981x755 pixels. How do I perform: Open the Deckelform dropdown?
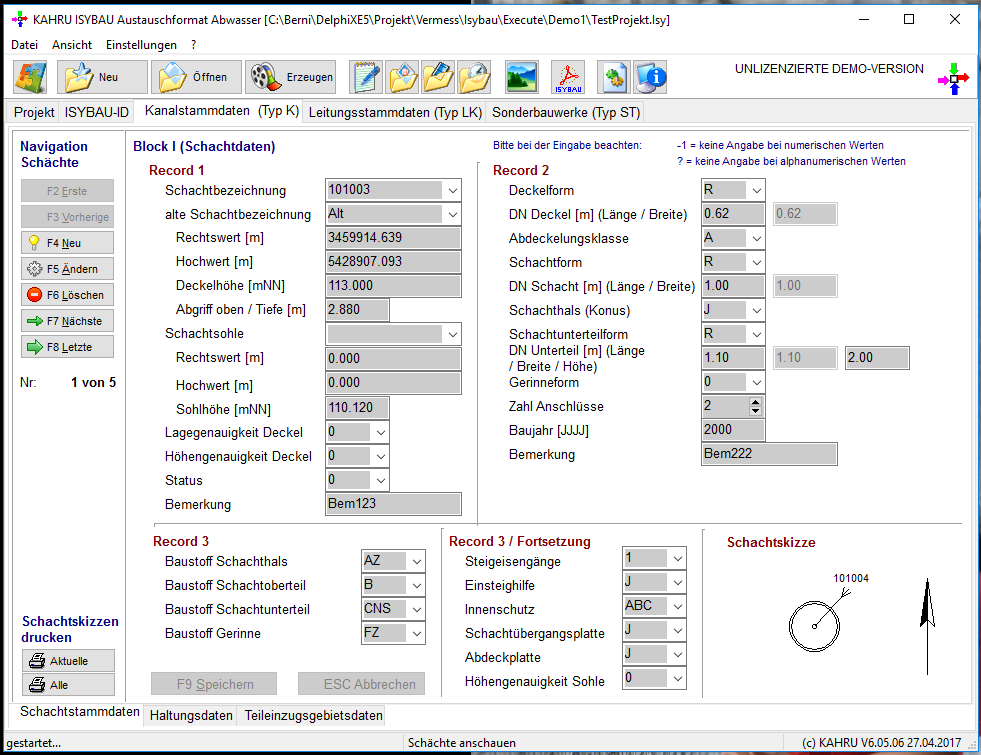pyautogui.click(x=756, y=190)
